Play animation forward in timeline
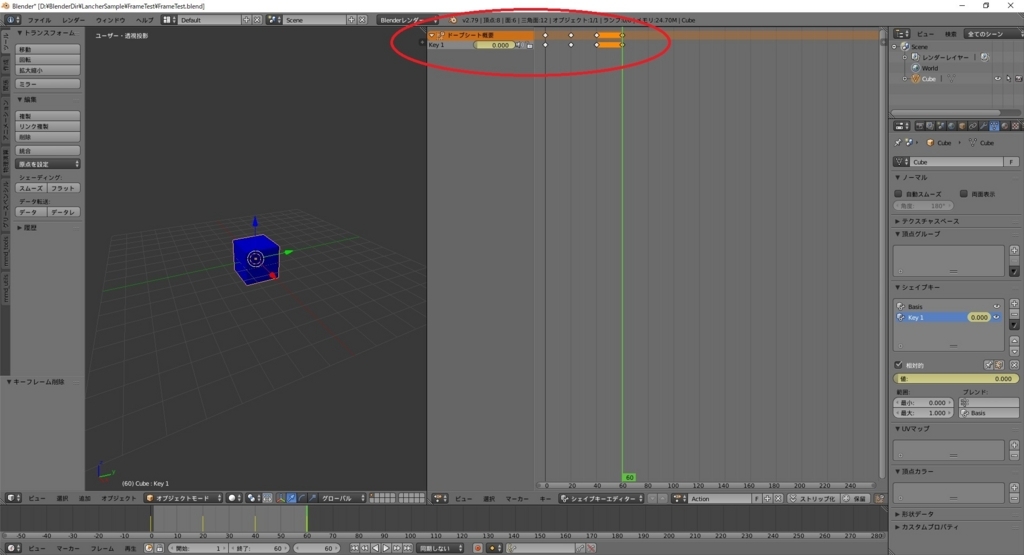Image resolution: width=1024 pixels, height=555 pixels. [x=386, y=548]
